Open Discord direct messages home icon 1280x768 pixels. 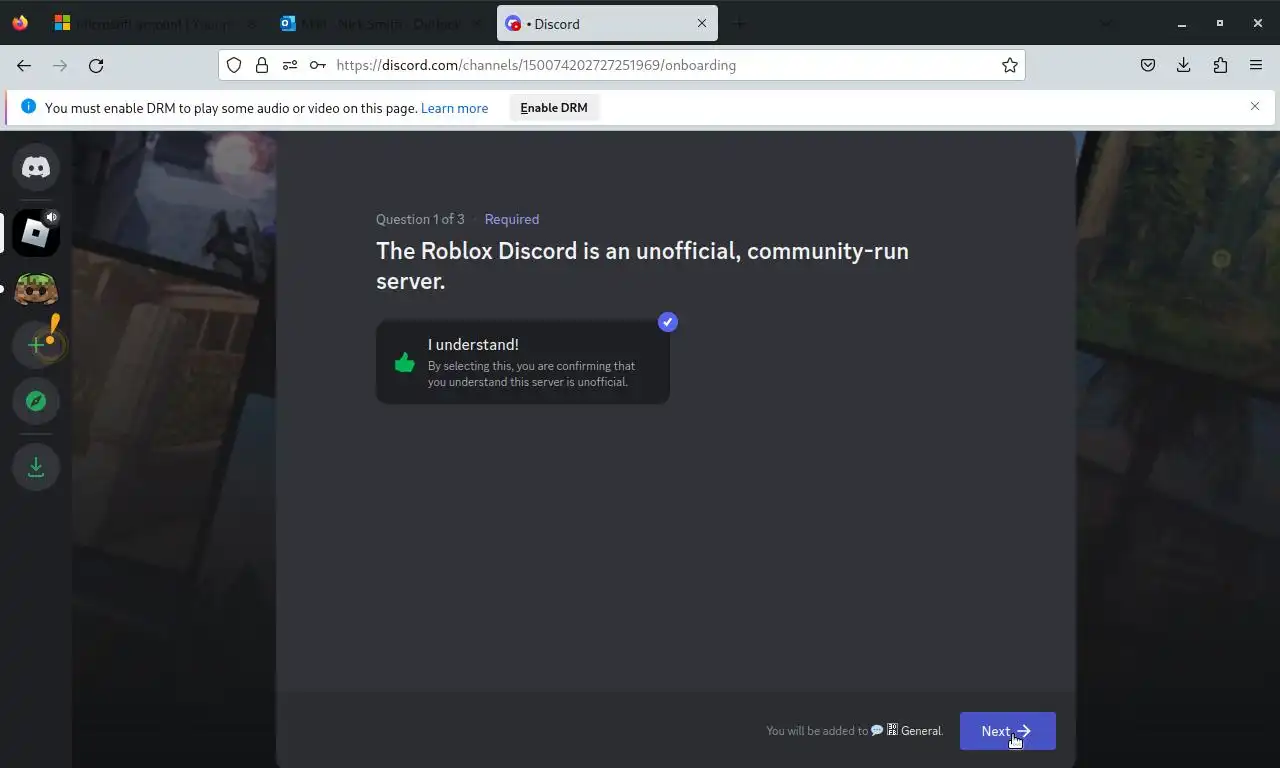tap(36, 168)
